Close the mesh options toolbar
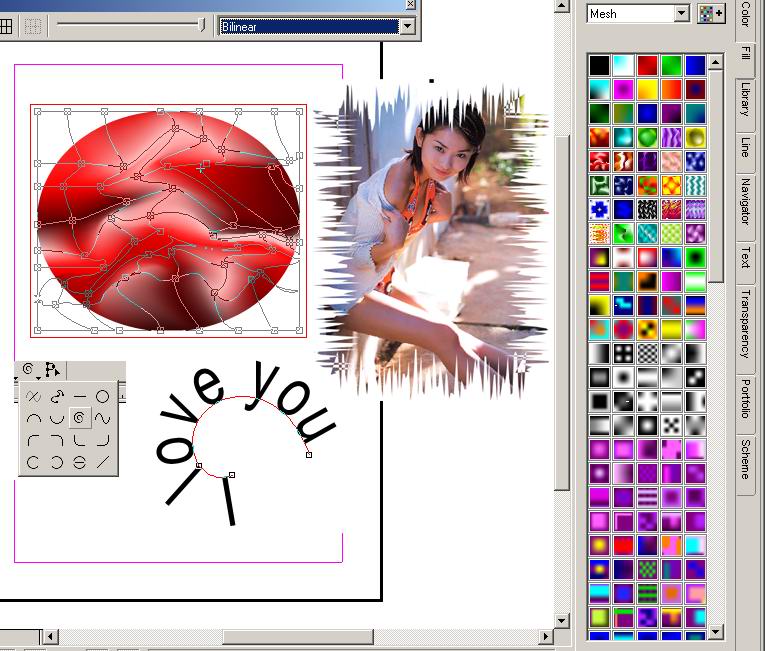765x651 pixels. point(410,4)
